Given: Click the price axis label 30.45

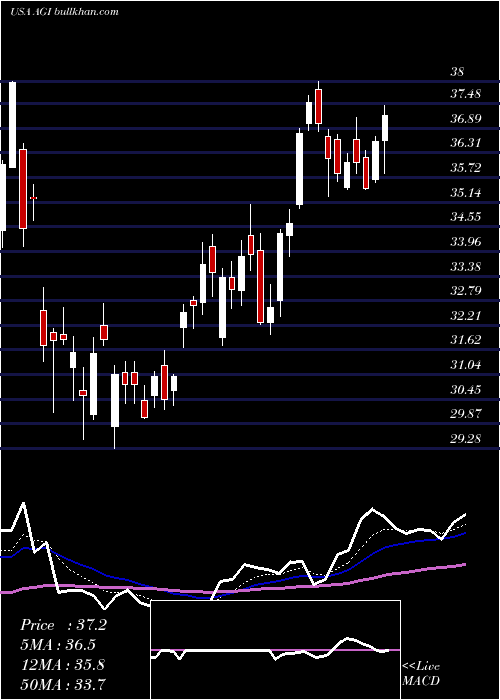Looking at the screenshot, I should 466,390.
